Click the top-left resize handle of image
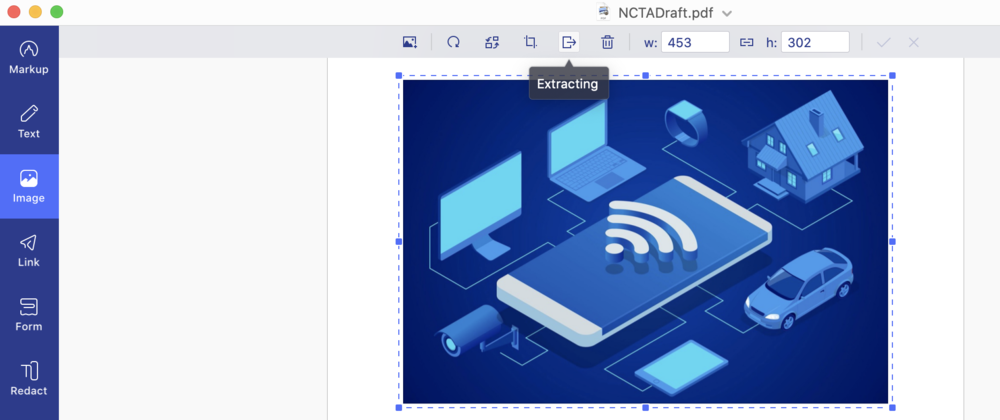The image size is (1000, 420). coord(399,75)
